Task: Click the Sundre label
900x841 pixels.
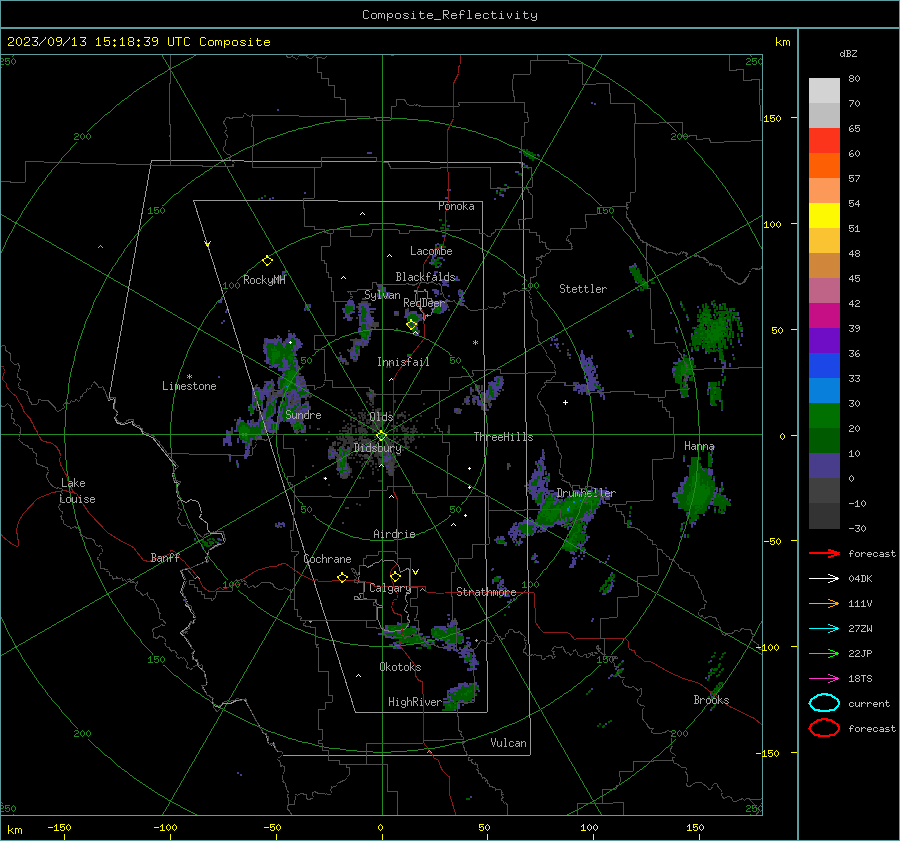Action: pos(303,415)
